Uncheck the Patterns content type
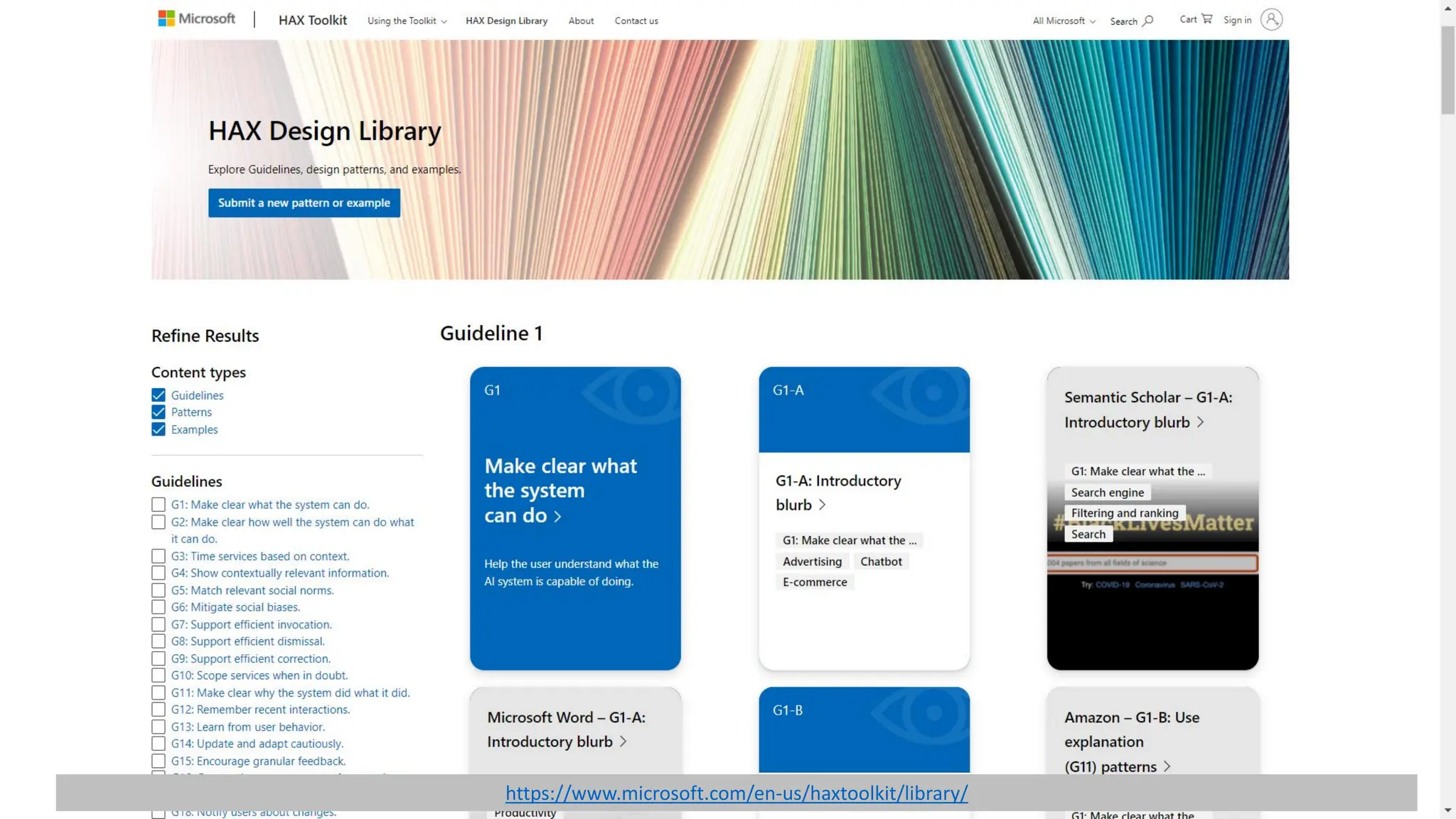Viewport: 1456px width, 819px height. (159, 412)
